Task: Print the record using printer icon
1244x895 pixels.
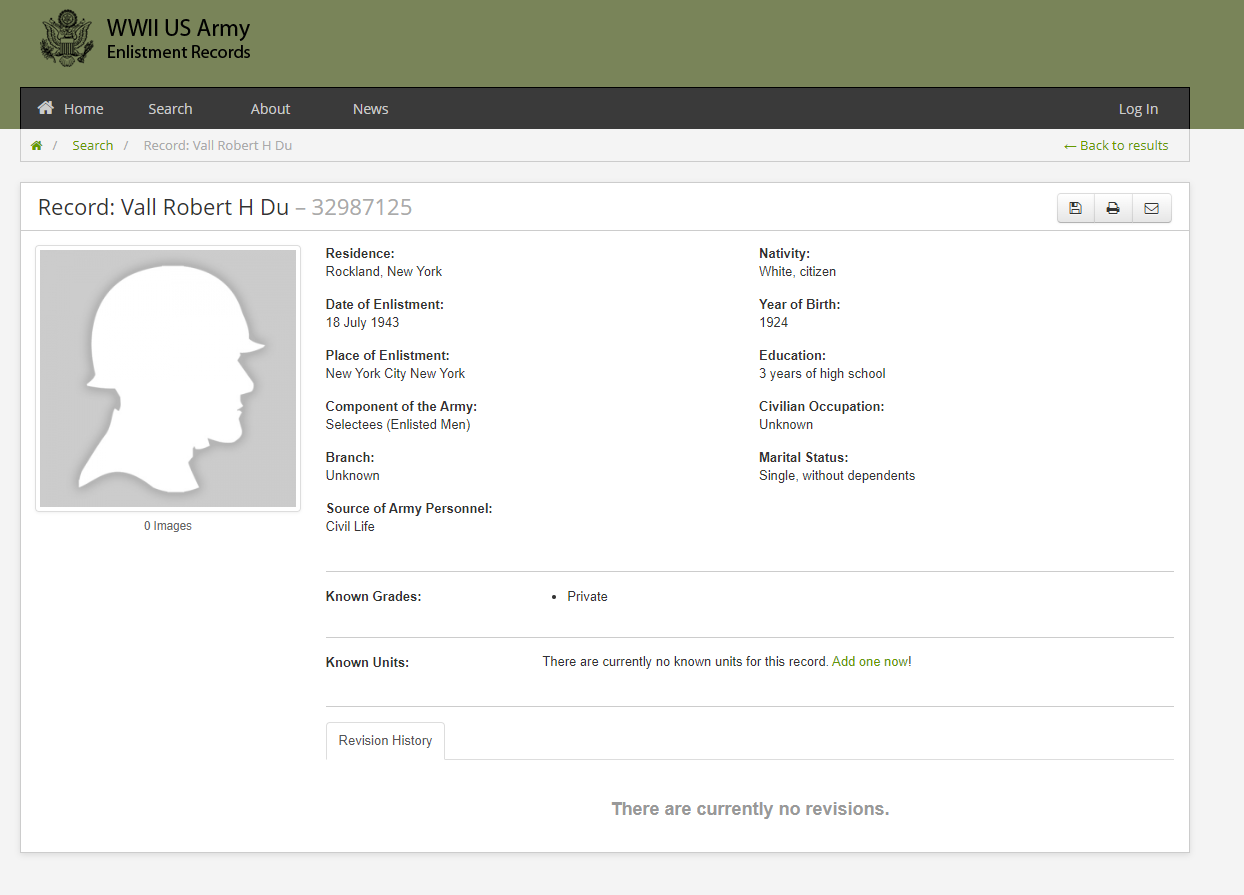Action: (1113, 208)
